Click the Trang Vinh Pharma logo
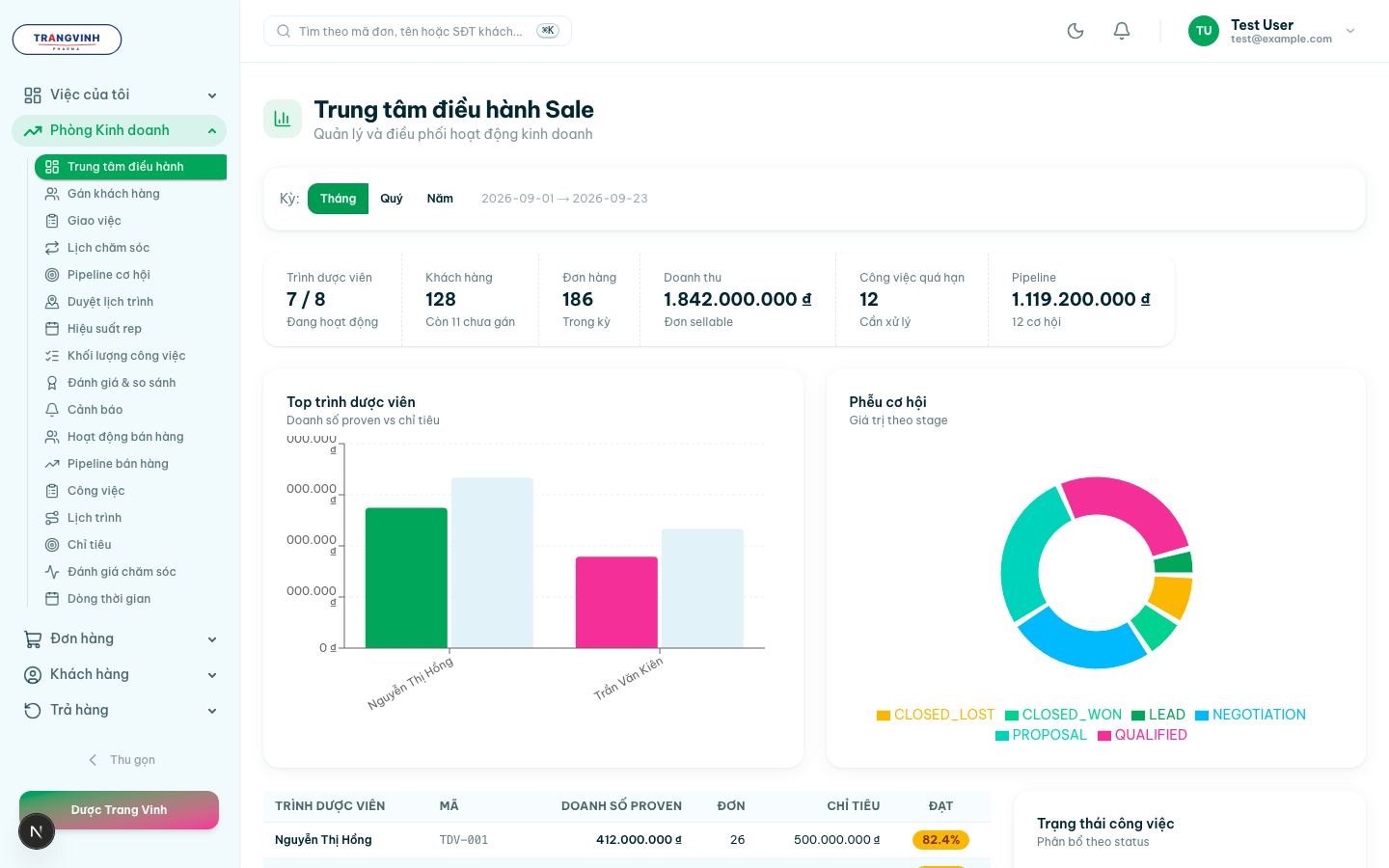Image resolution: width=1389 pixels, height=868 pixels. pos(67,40)
